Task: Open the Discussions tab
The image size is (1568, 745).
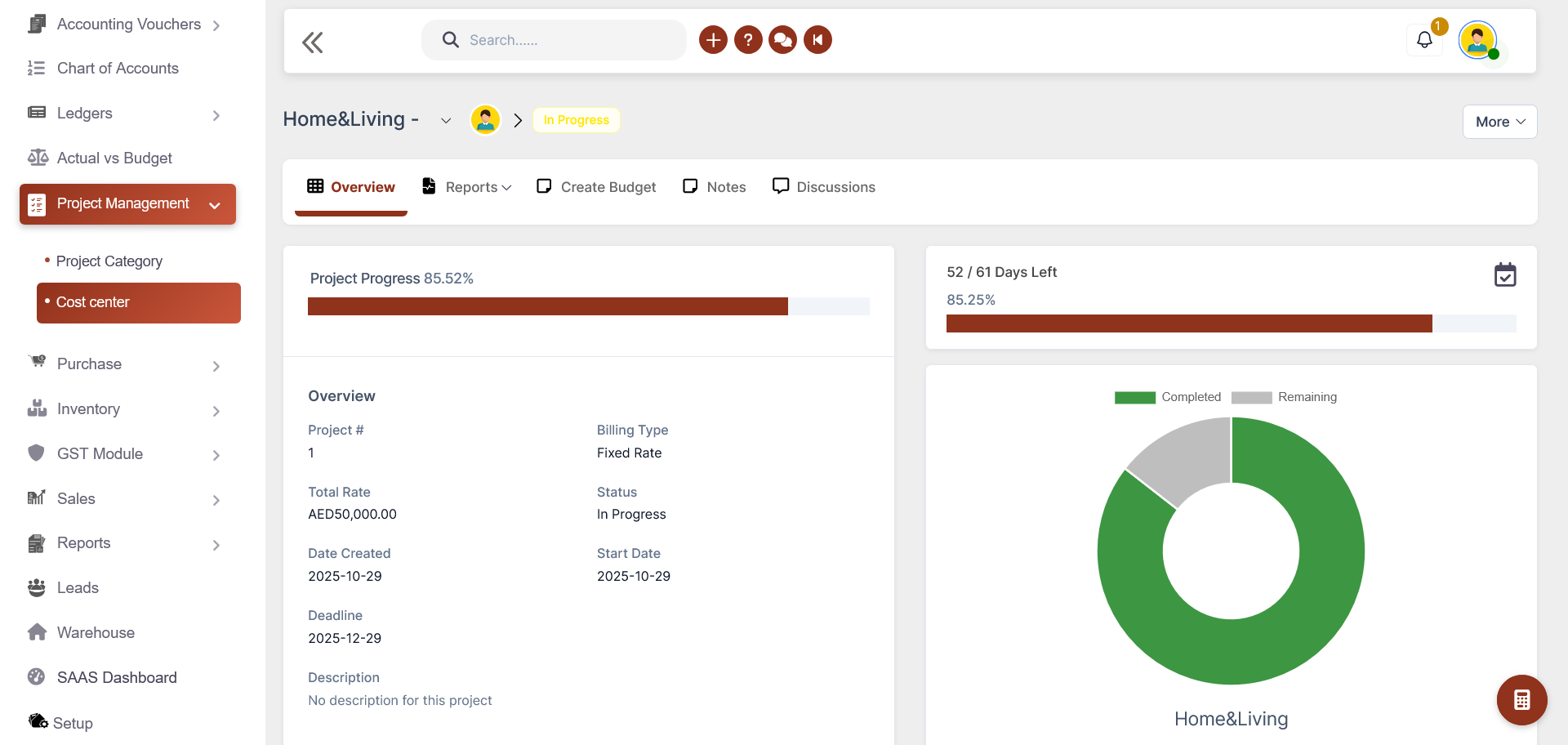Action: click(824, 187)
